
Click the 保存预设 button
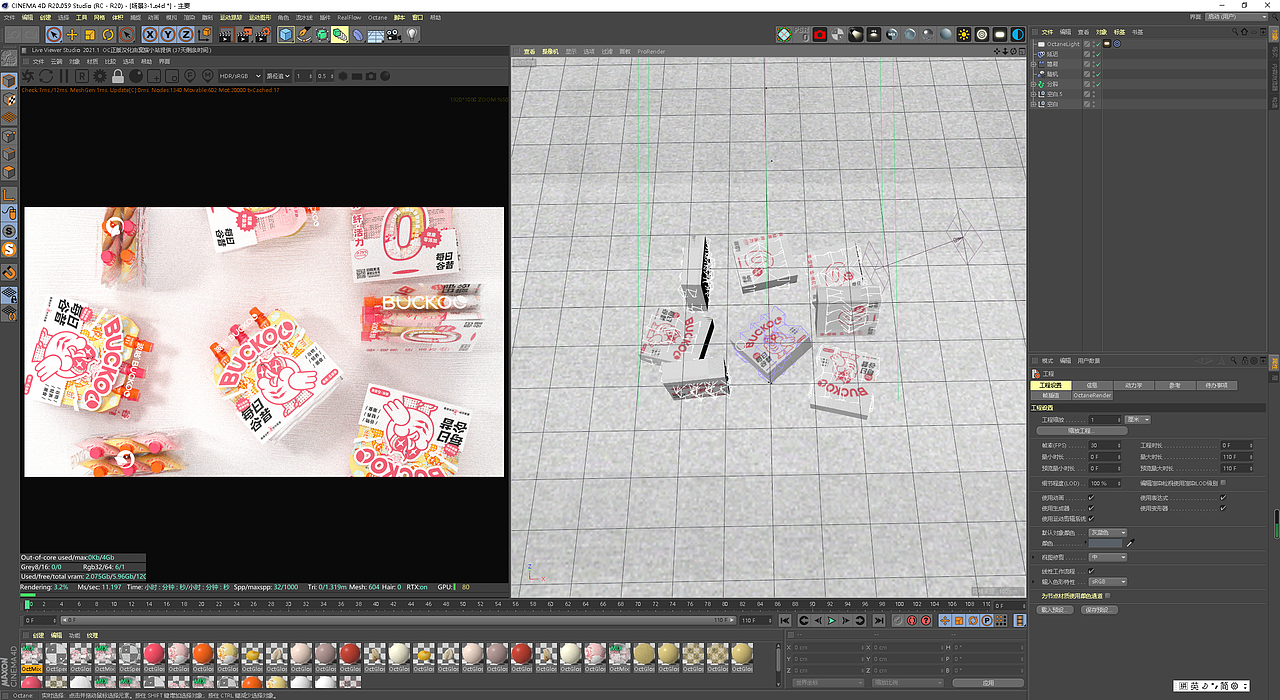[1099, 610]
